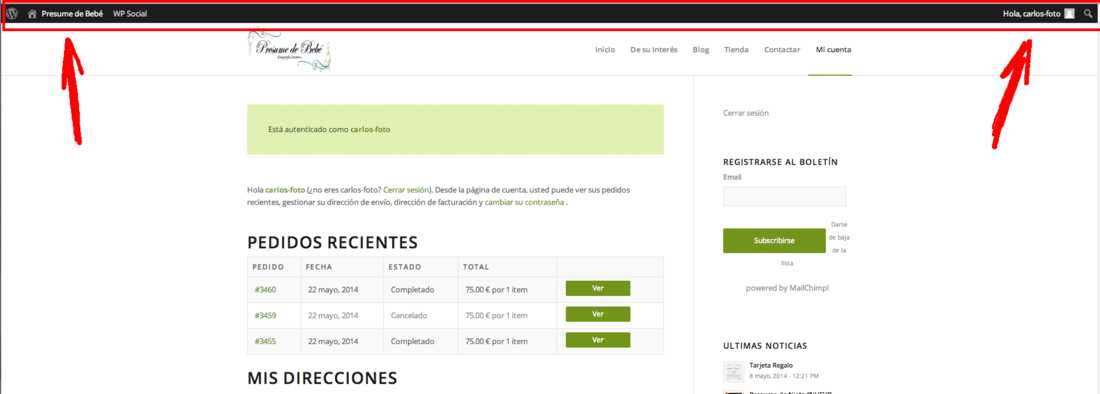The image size is (1100, 394).
Task: Open the Presume de Bebé admin bar item
Action: pyautogui.click(x=72, y=13)
